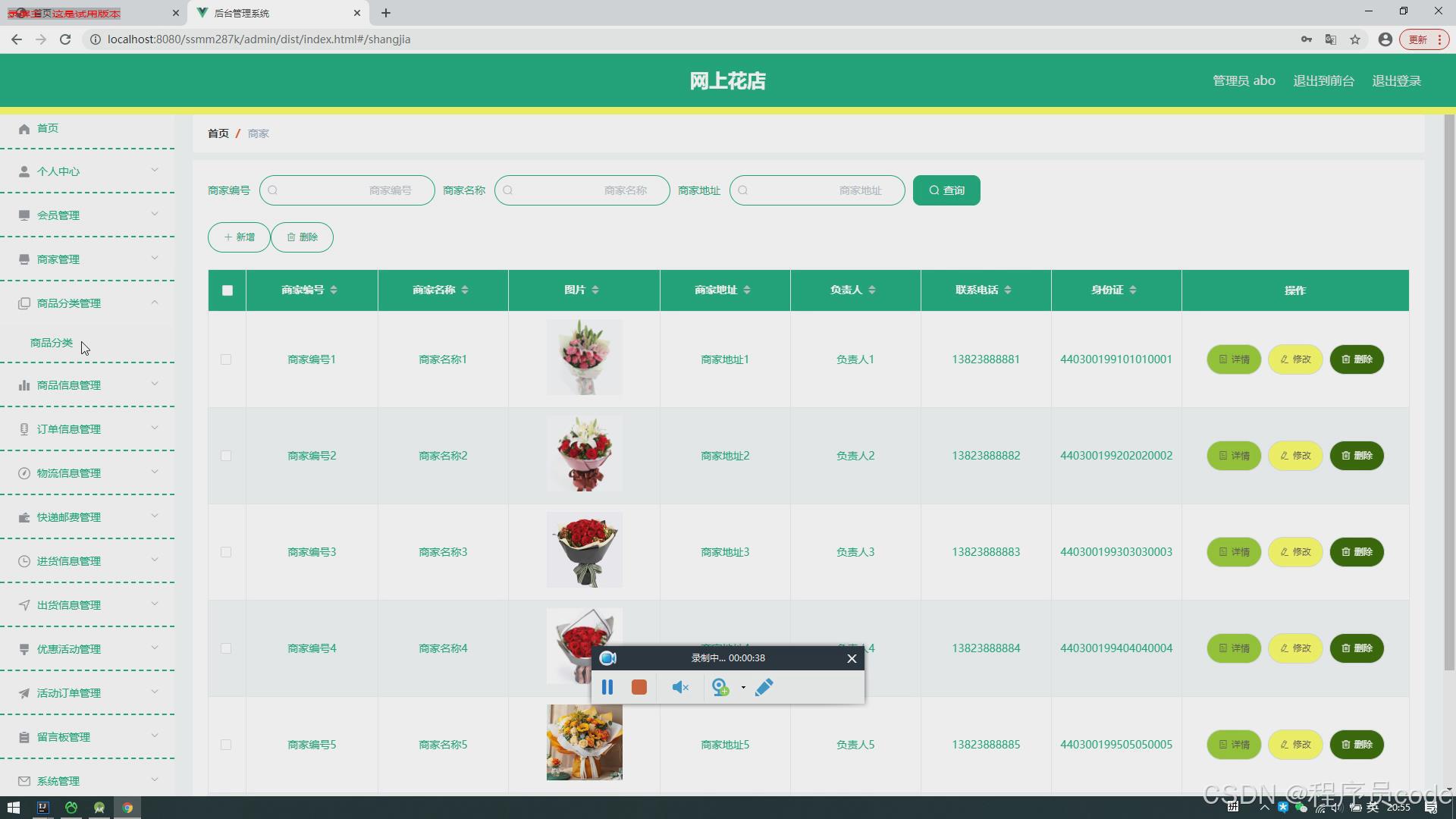Reload the page in the browser
The image size is (1456, 819).
(x=65, y=39)
